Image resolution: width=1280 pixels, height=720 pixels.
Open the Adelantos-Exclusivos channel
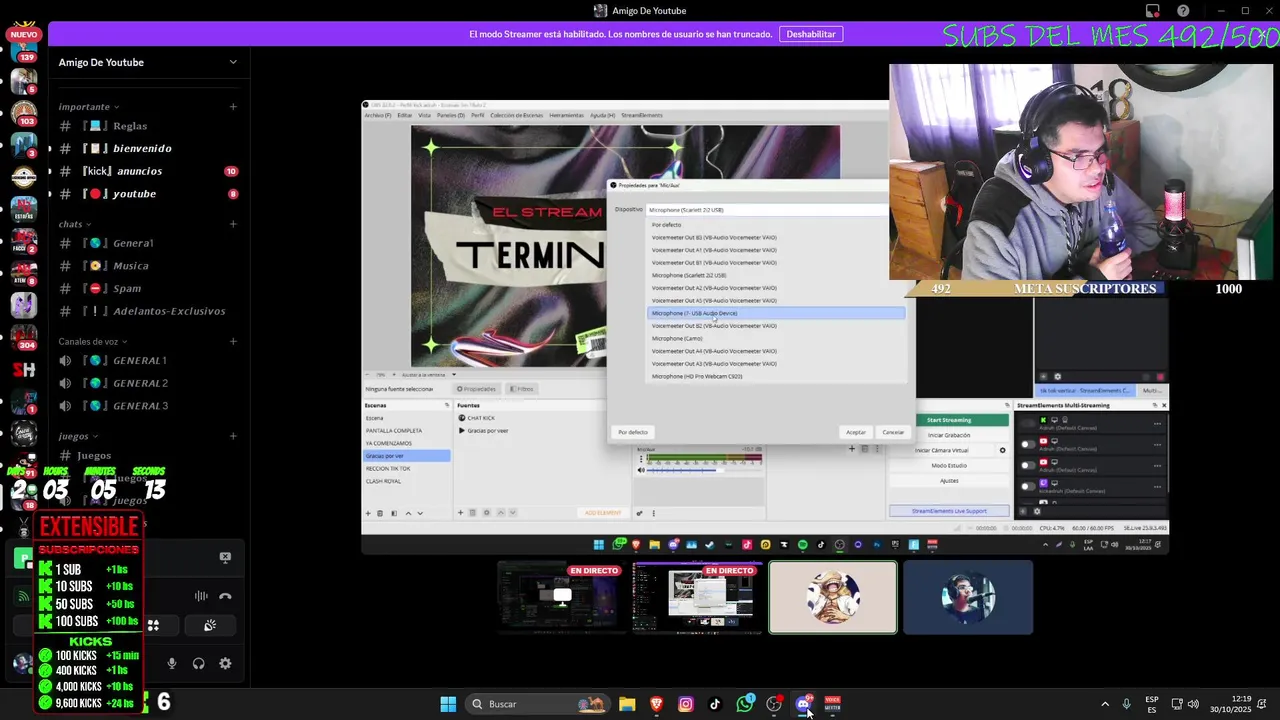coord(148,311)
